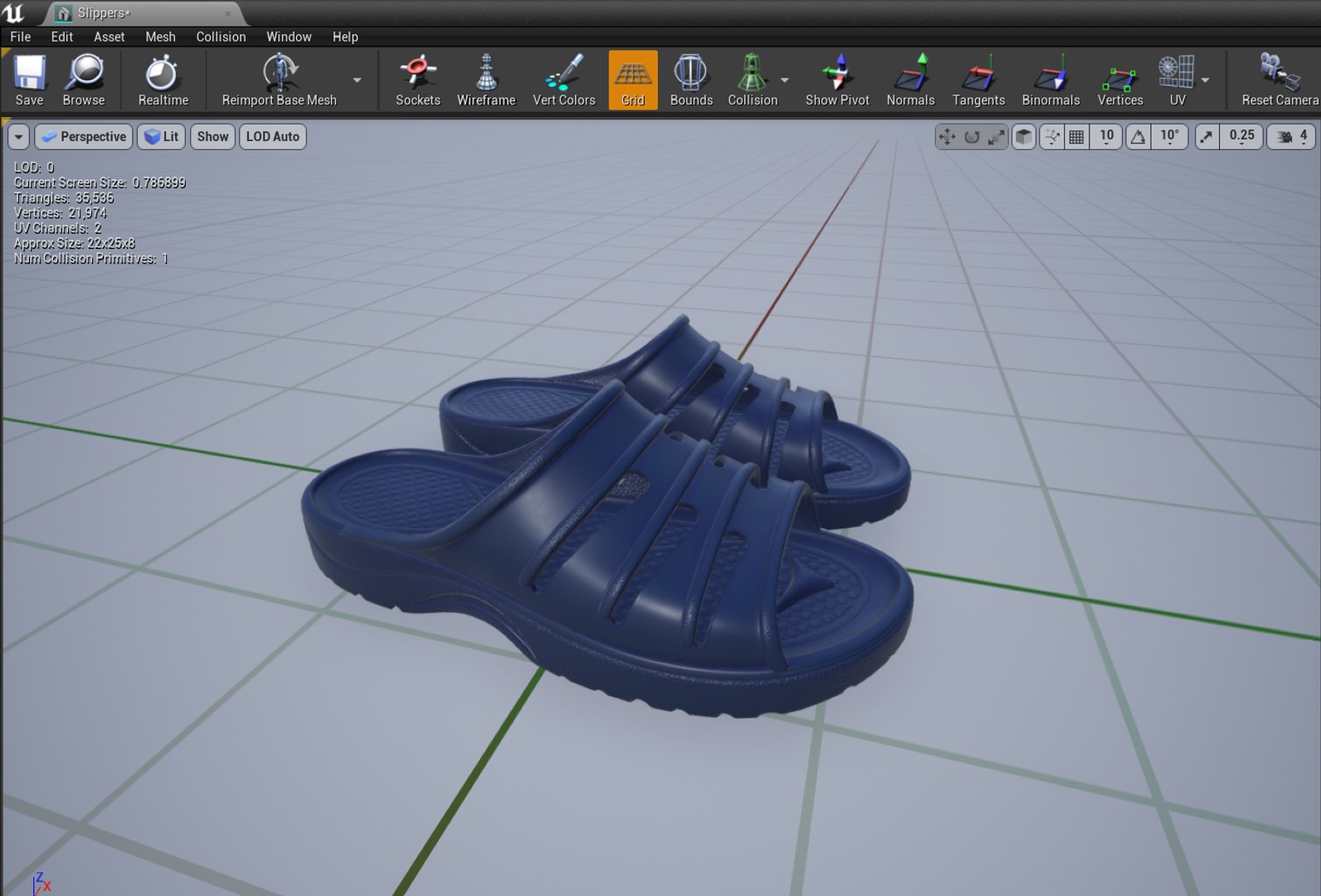1321x896 pixels.
Task: Show mesh Bounds
Action: click(691, 80)
